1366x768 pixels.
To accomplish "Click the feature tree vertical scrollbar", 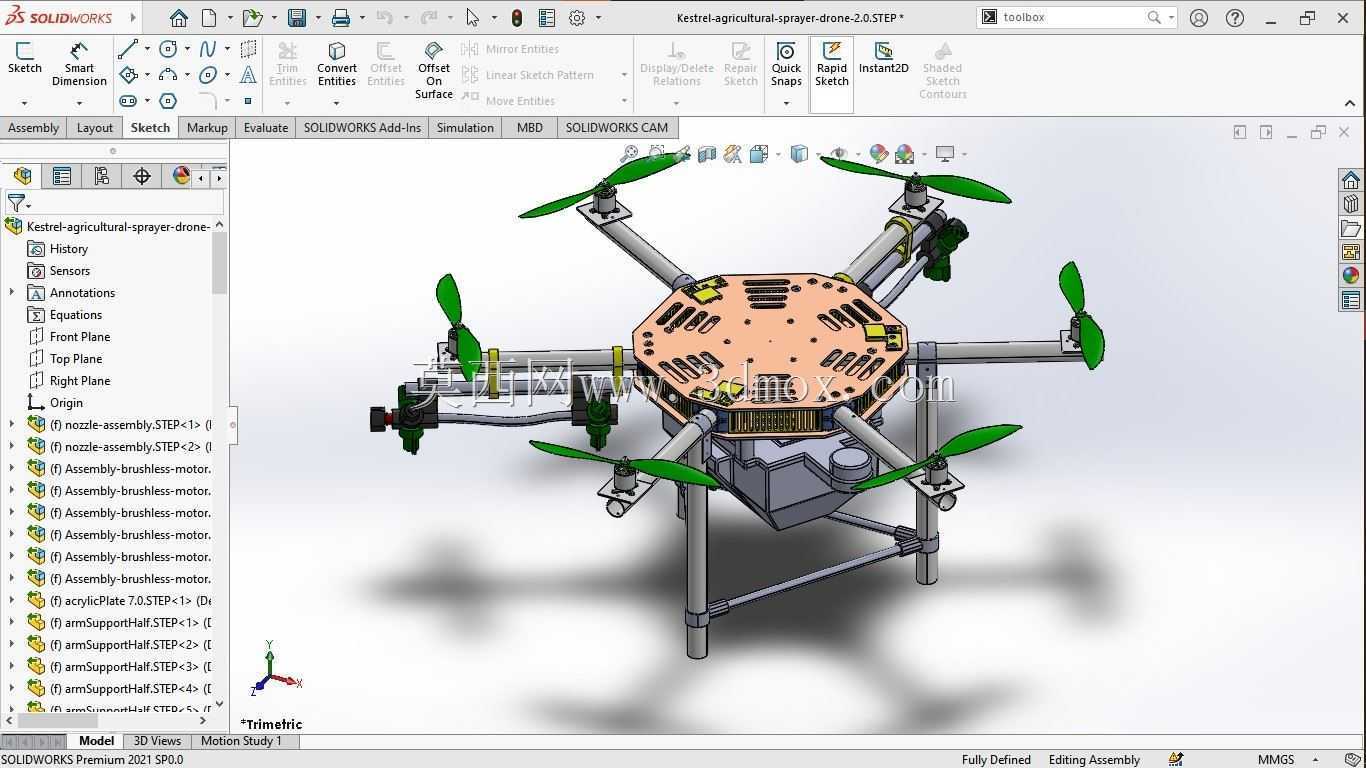I will click(219, 264).
